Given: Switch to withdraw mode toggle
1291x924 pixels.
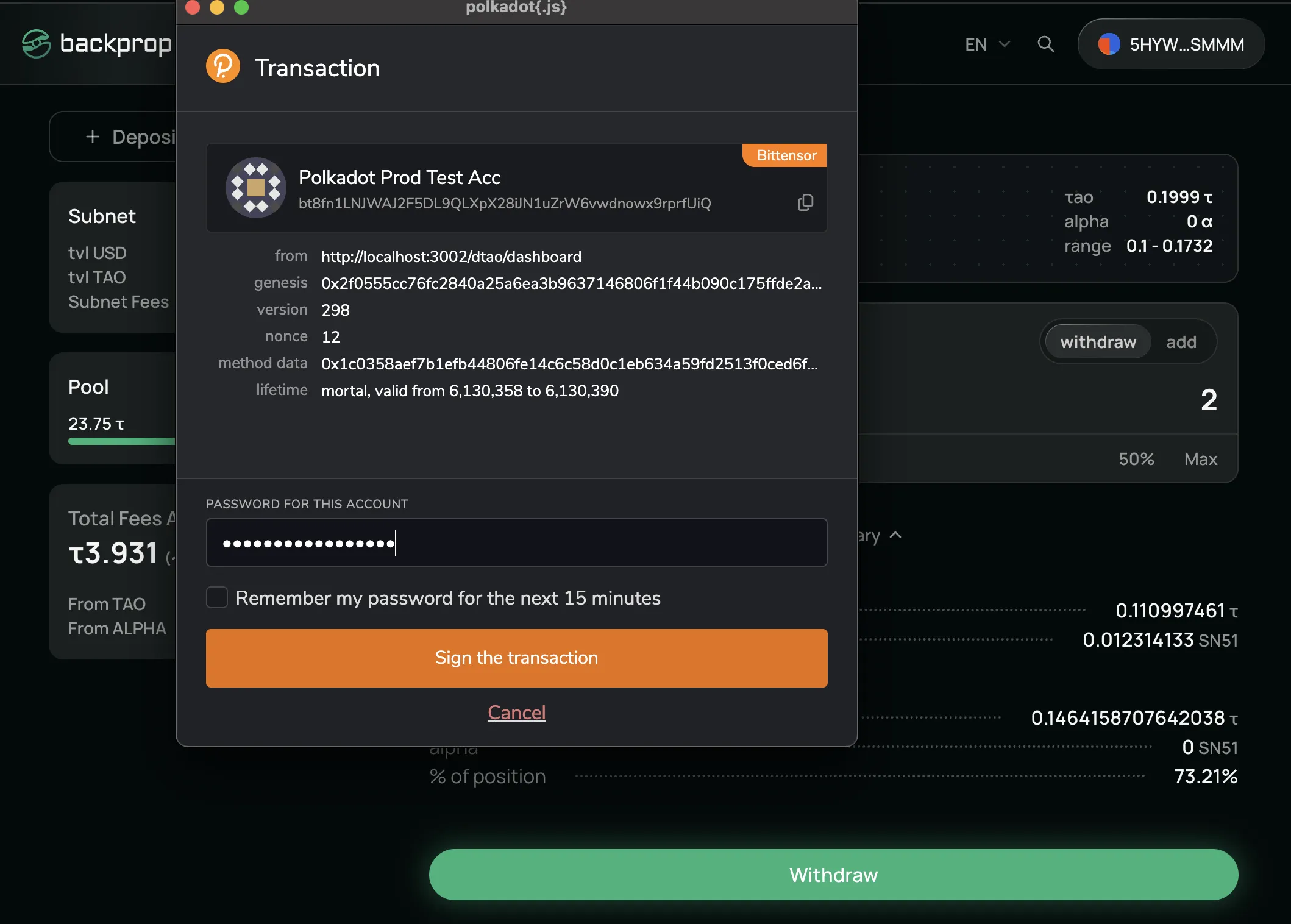Looking at the screenshot, I should (1098, 342).
